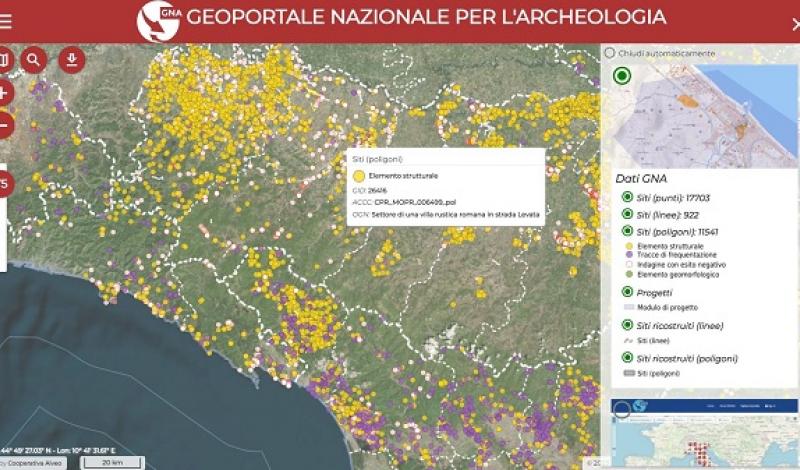800x470 pixels.
Task: Click the round red button below zoom controls
Action: point(5,184)
